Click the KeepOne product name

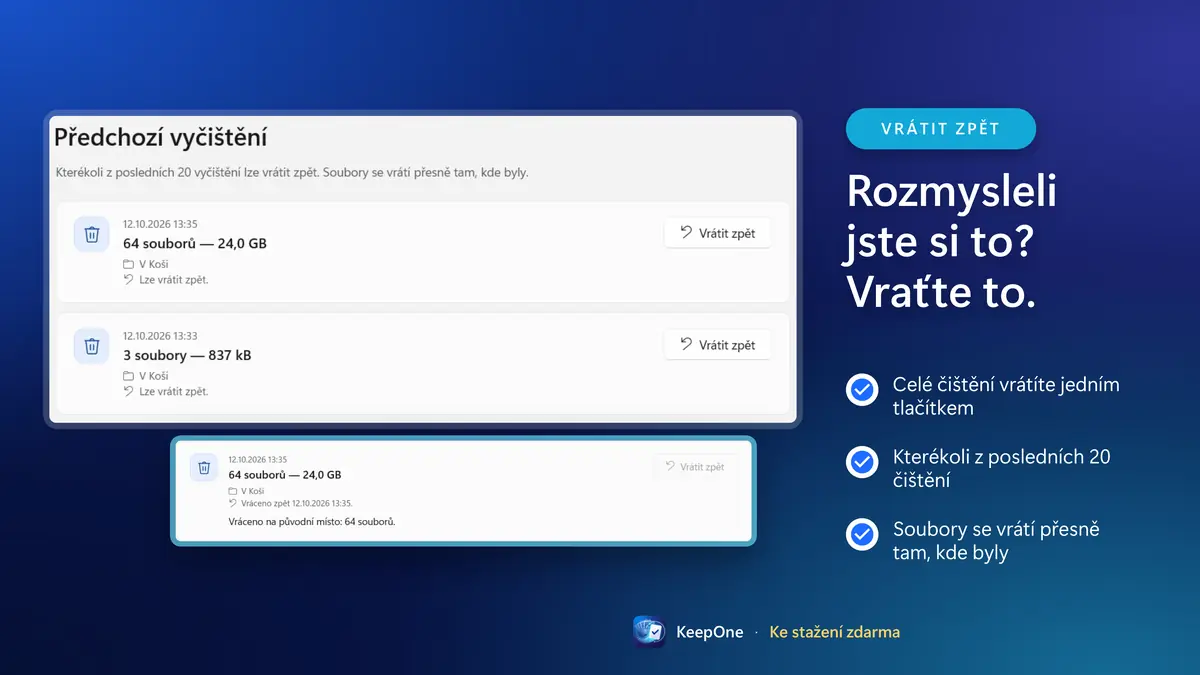coord(710,632)
